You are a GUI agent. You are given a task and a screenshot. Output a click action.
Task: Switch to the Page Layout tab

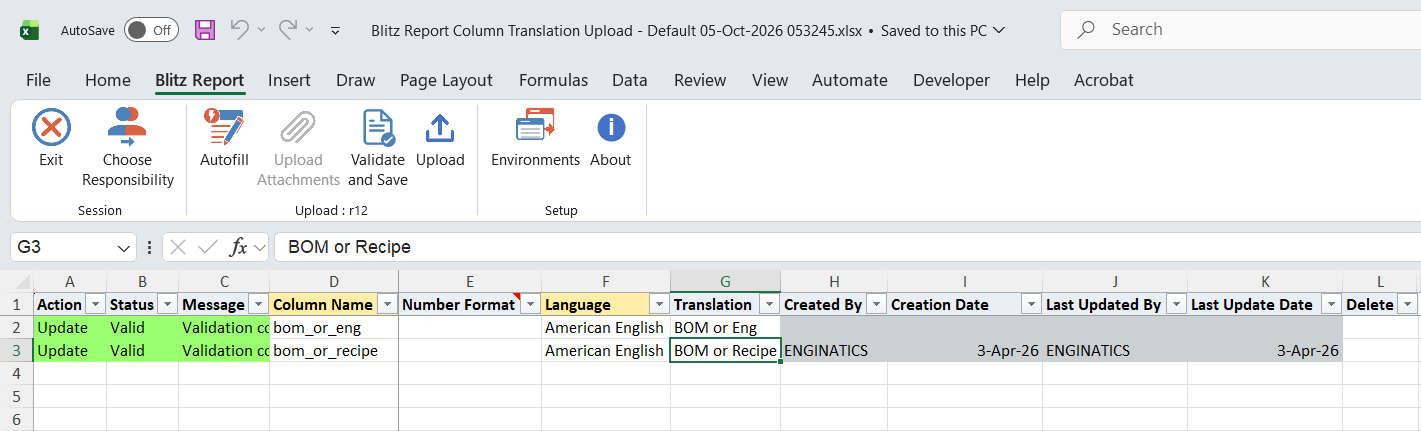click(446, 80)
